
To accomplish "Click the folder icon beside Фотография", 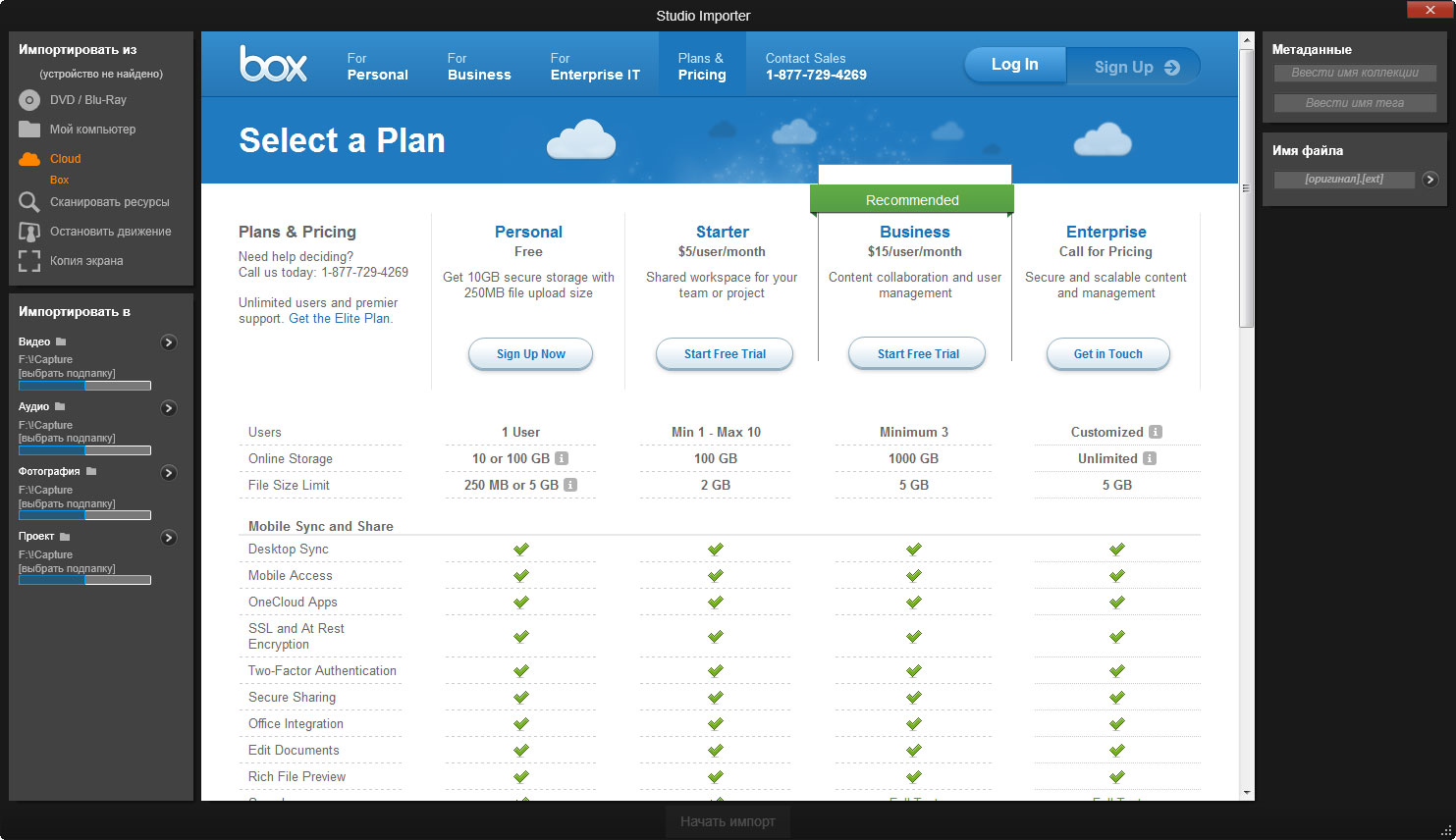I will (x=91, y=471).
